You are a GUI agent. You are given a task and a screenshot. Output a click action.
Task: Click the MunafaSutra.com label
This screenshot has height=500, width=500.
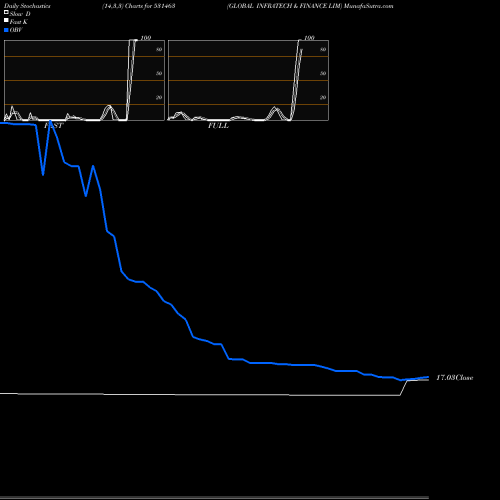click(x=369, y=6)
